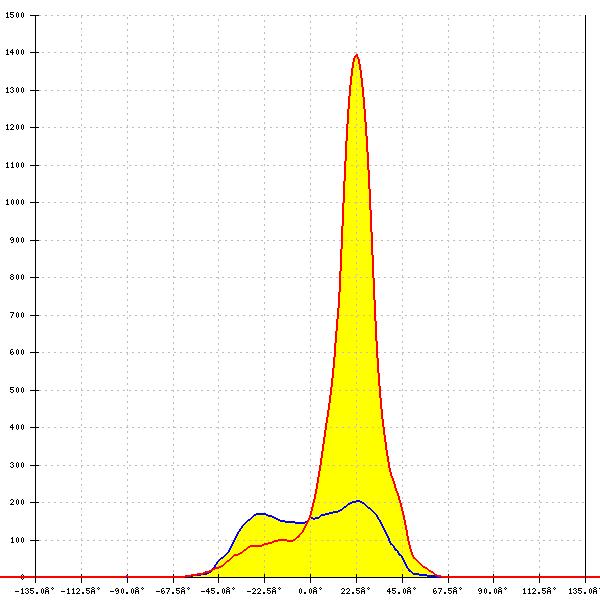
Task: Click the y-axis label 600
Action: (x=17, y=352)
